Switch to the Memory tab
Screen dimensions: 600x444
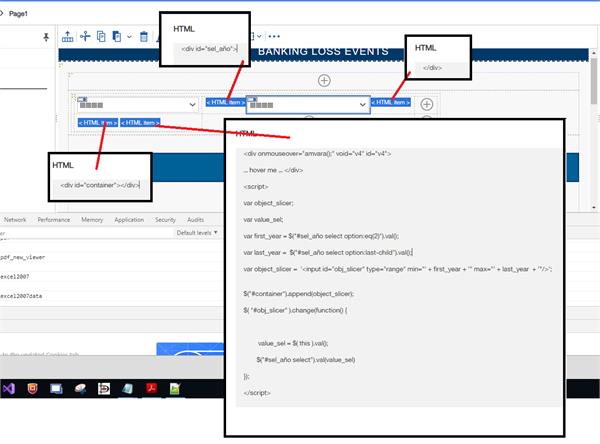pos(92,220)
